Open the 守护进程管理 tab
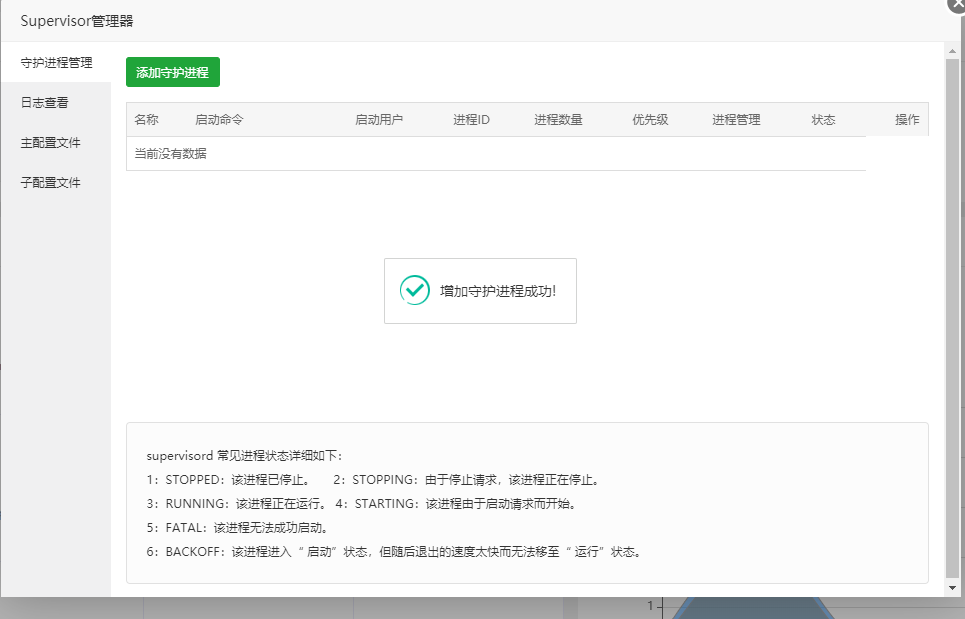 pyautogui.click(x=56, y=62)
